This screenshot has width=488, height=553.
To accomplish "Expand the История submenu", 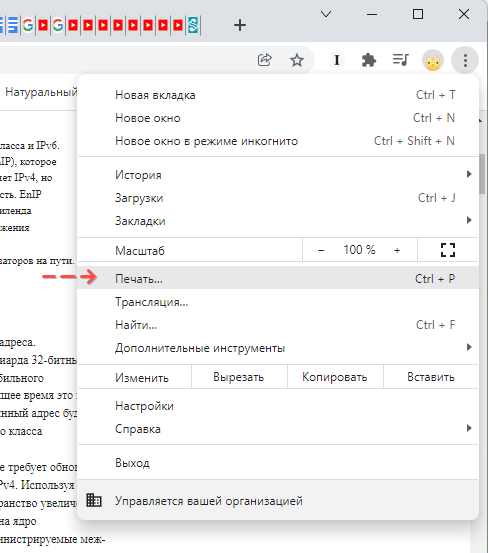I will [x=277, y=175].
